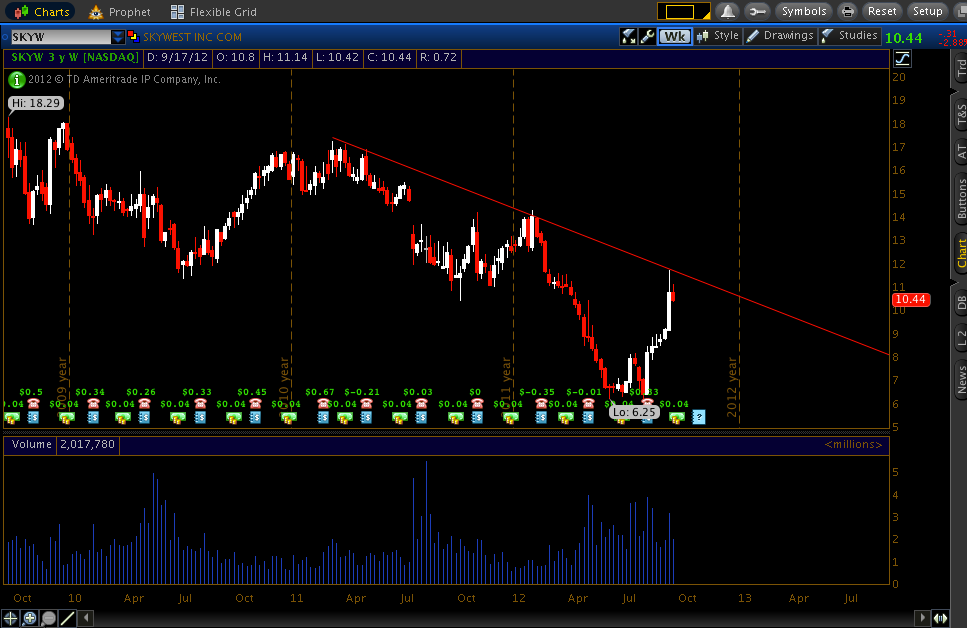The height and width of the screenshot is (628, 967).
Task: Click the SKYW symbol input field
Action: point(61,37)
